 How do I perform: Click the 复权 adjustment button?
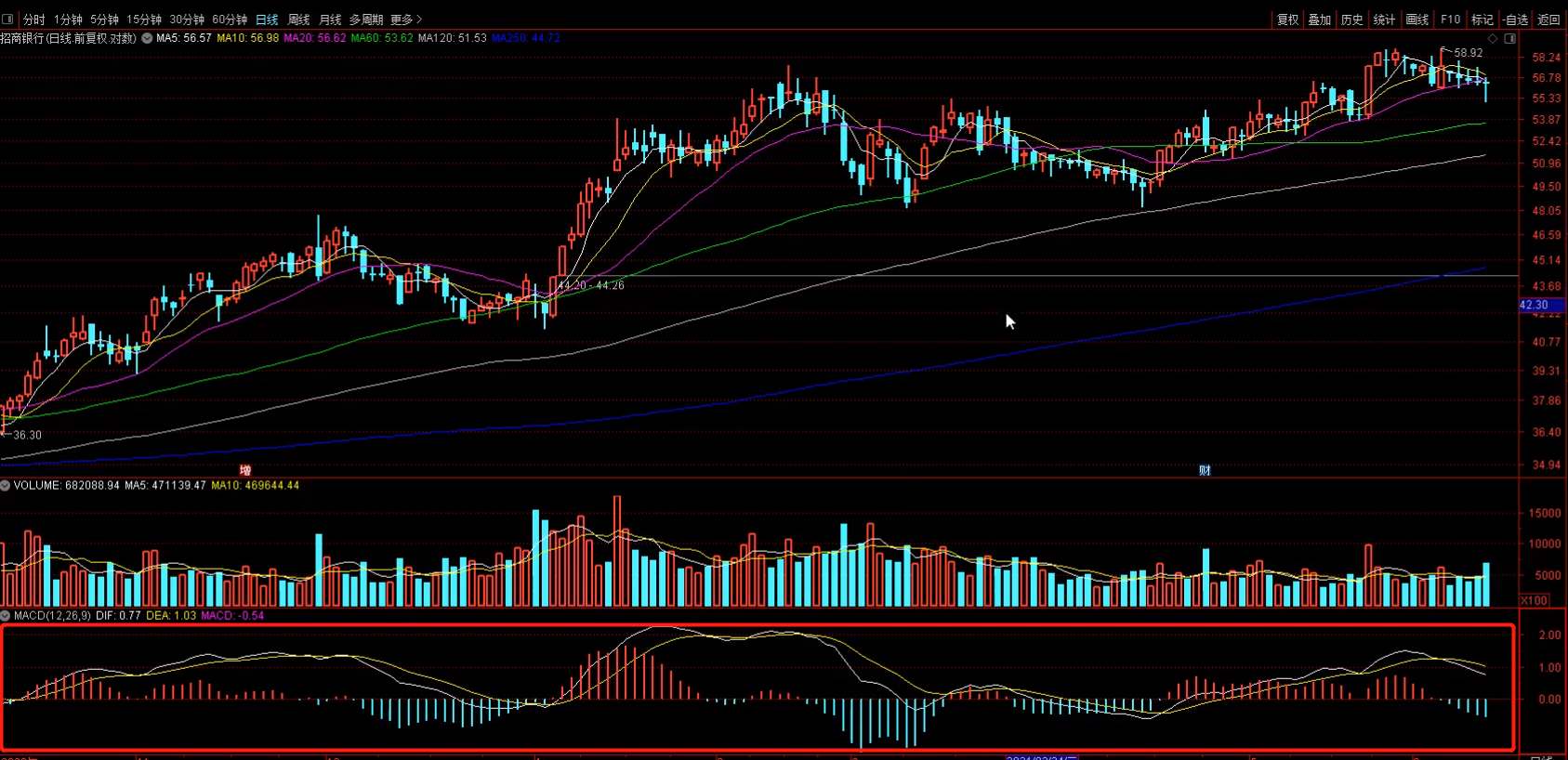[x=1287, y=20]
